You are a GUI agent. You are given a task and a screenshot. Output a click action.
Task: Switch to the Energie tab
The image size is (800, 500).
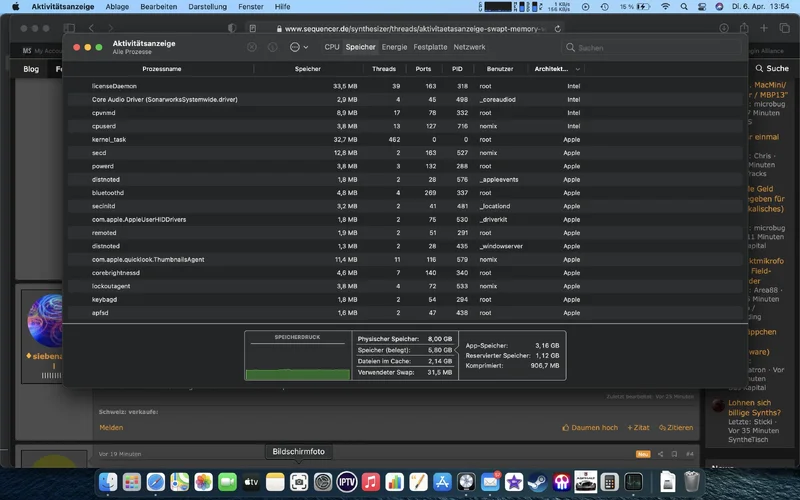394,47
